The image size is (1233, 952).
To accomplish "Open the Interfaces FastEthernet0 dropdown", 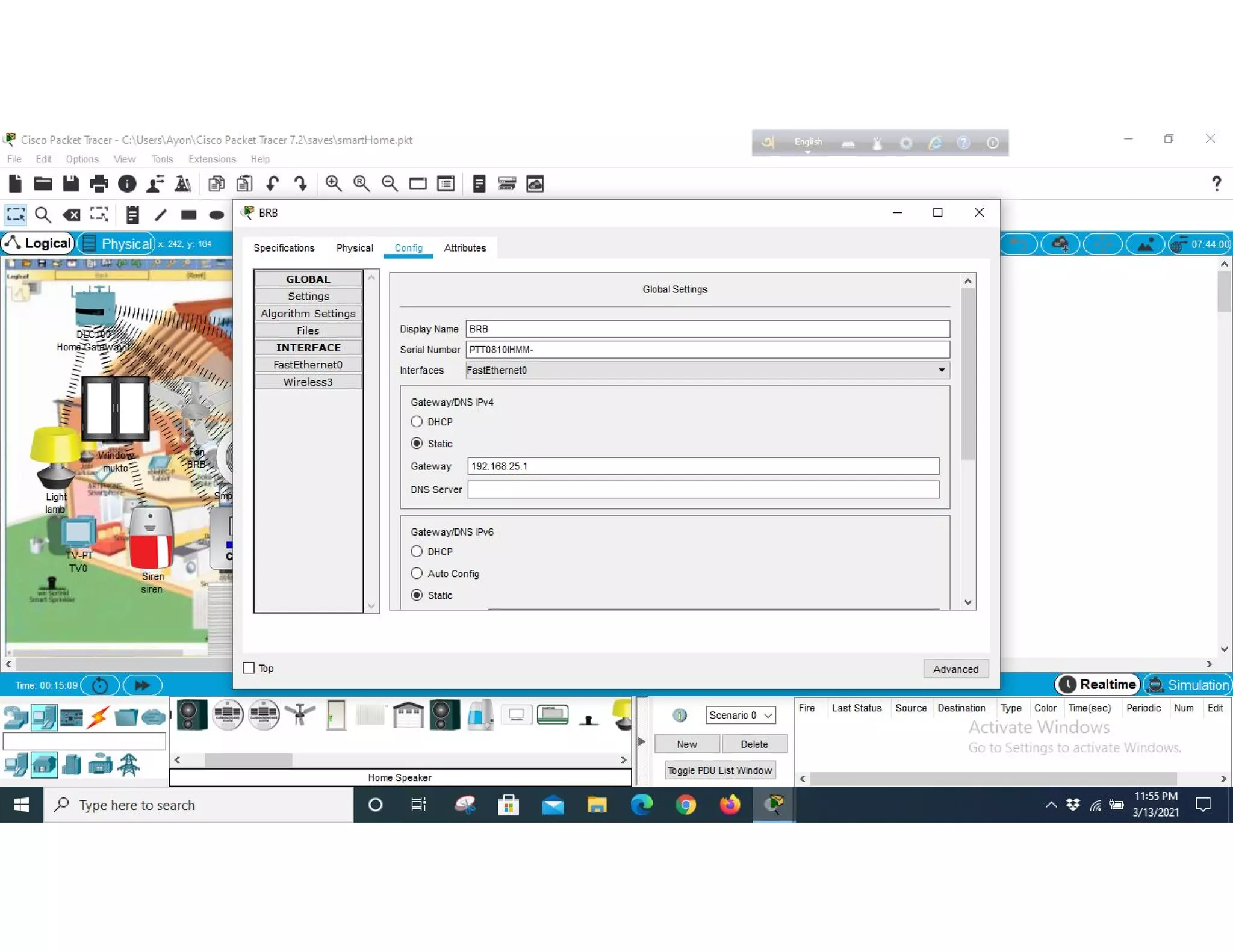I will click(x=707, y=370).
